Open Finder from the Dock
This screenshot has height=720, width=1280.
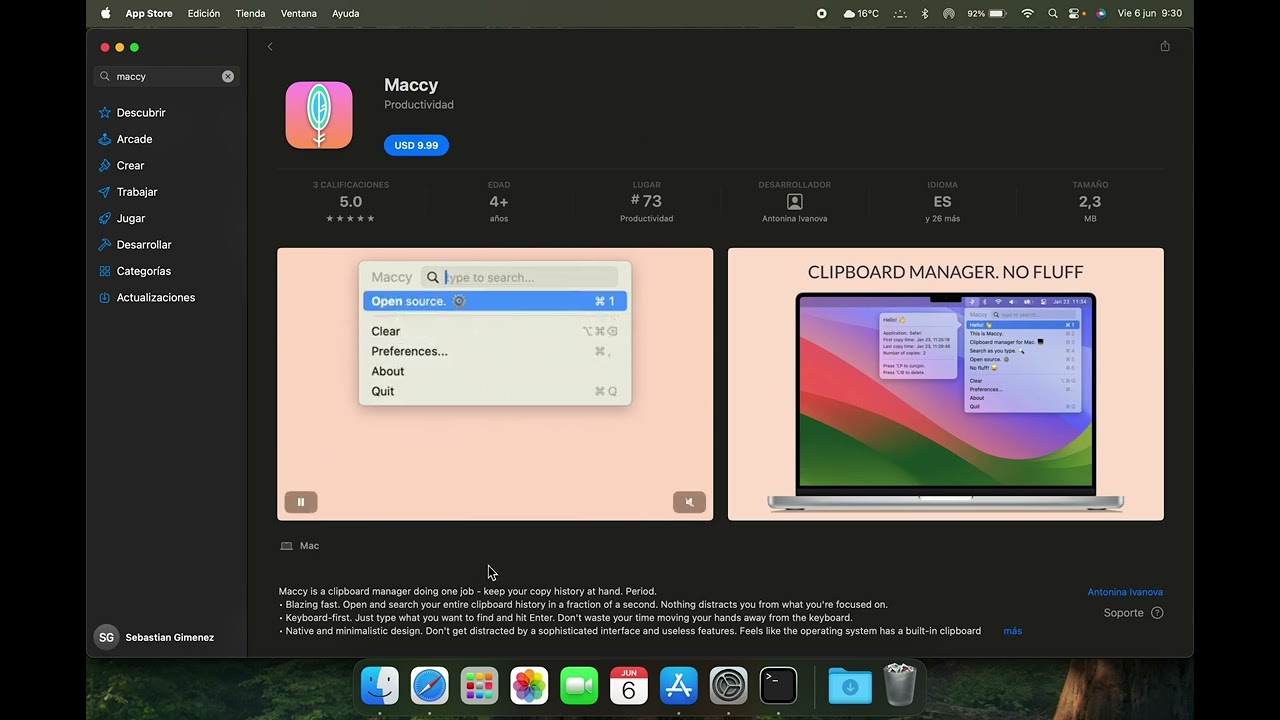(x=380, y=686)
